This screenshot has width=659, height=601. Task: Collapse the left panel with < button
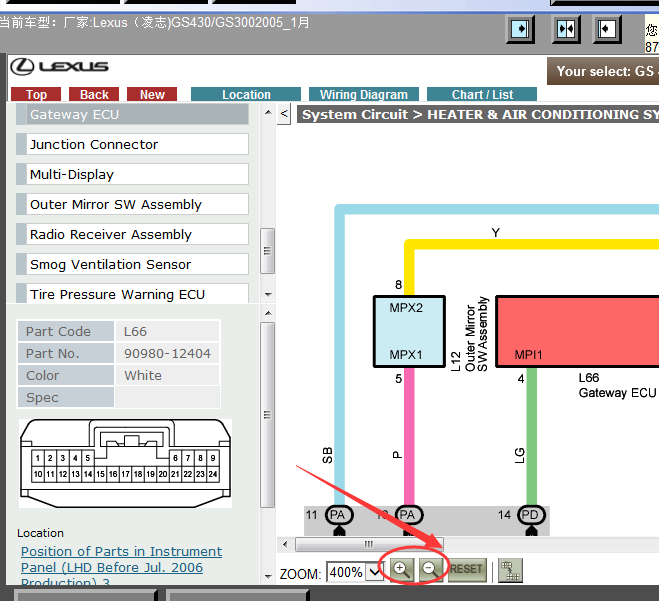(284, 113)
